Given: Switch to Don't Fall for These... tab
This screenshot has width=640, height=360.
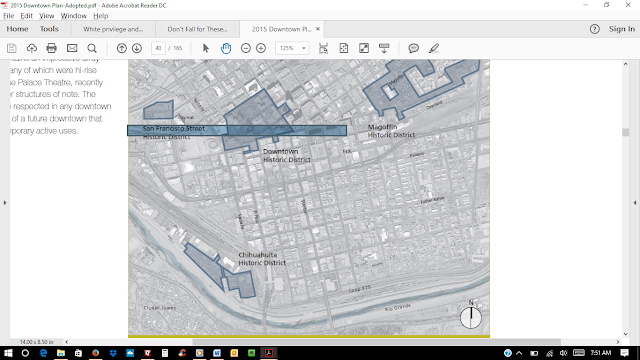Looking at the screenshot, I should pos(197,29).
